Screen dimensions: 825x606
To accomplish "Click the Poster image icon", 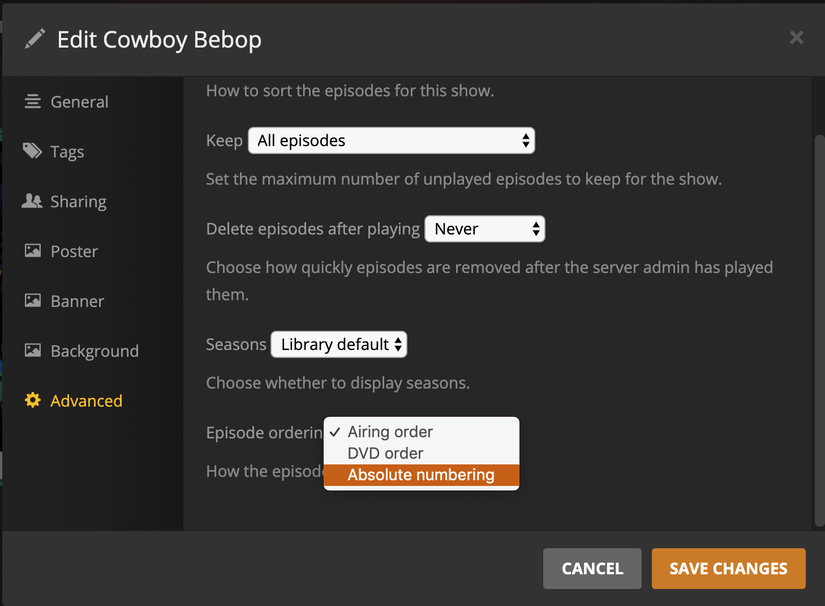I will tap(33, 251).
